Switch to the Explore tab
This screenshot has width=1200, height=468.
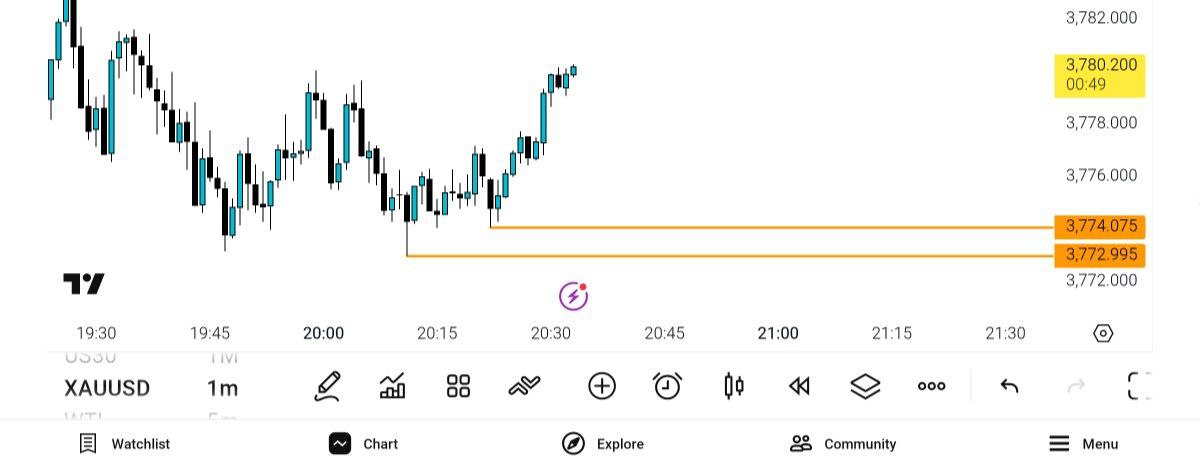(603, 444)
